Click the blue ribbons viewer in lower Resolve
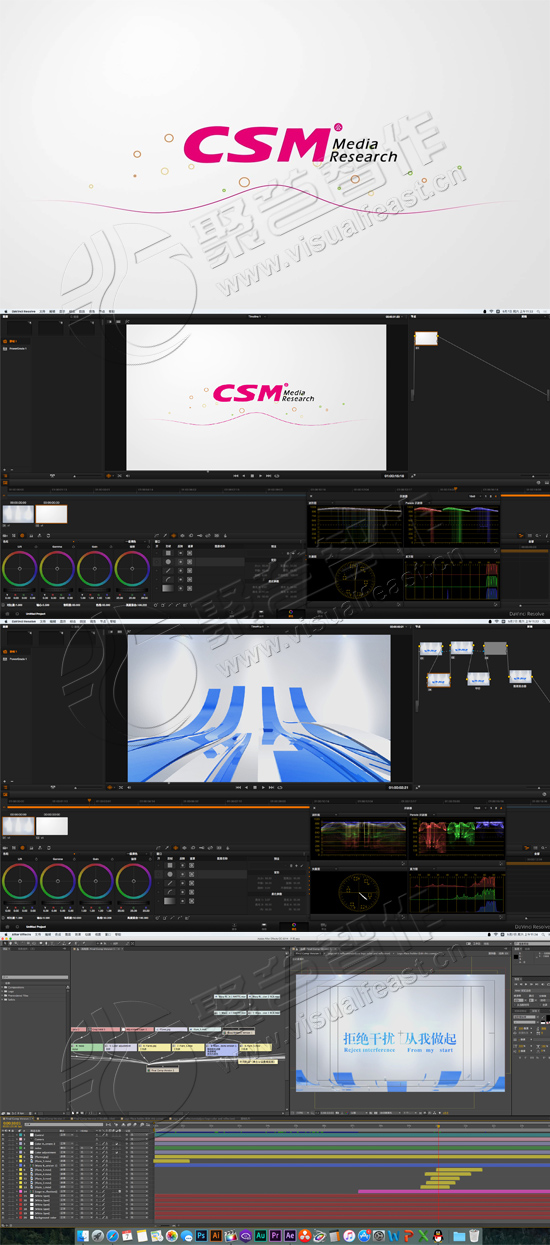 coord(258,708)
